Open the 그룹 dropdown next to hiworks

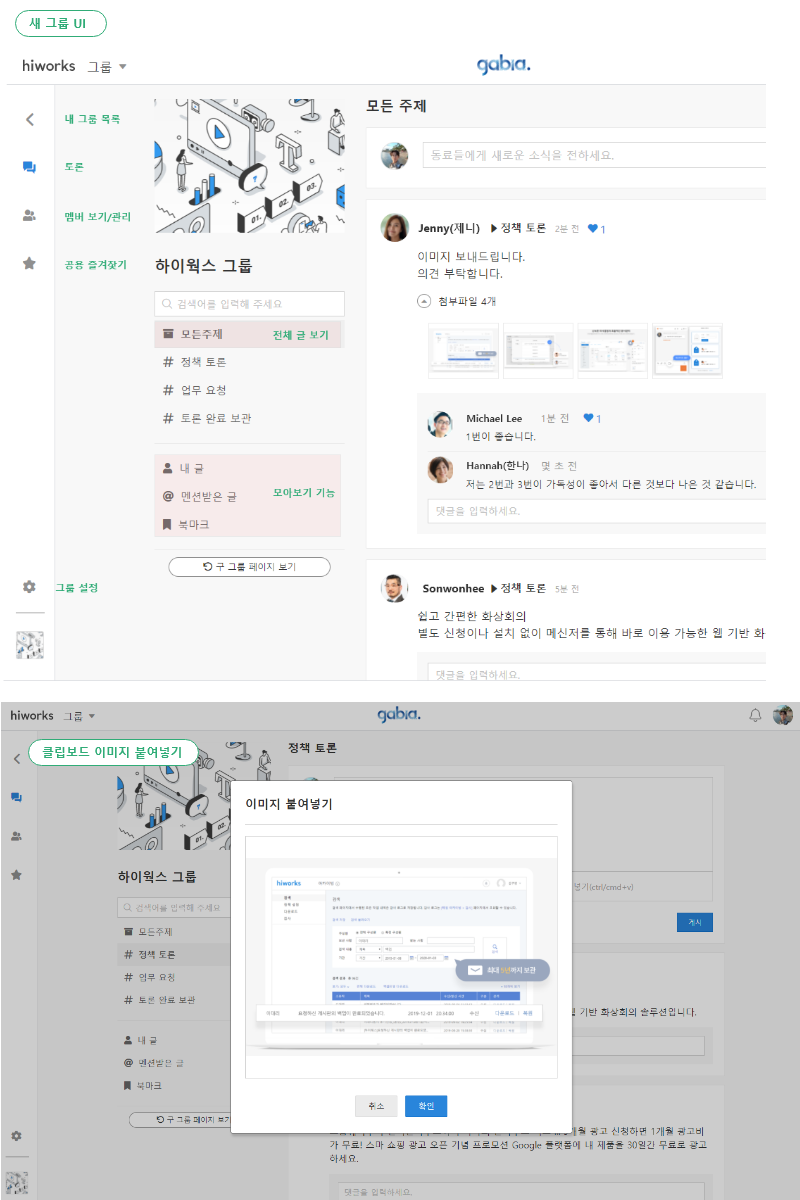[106, 67]
